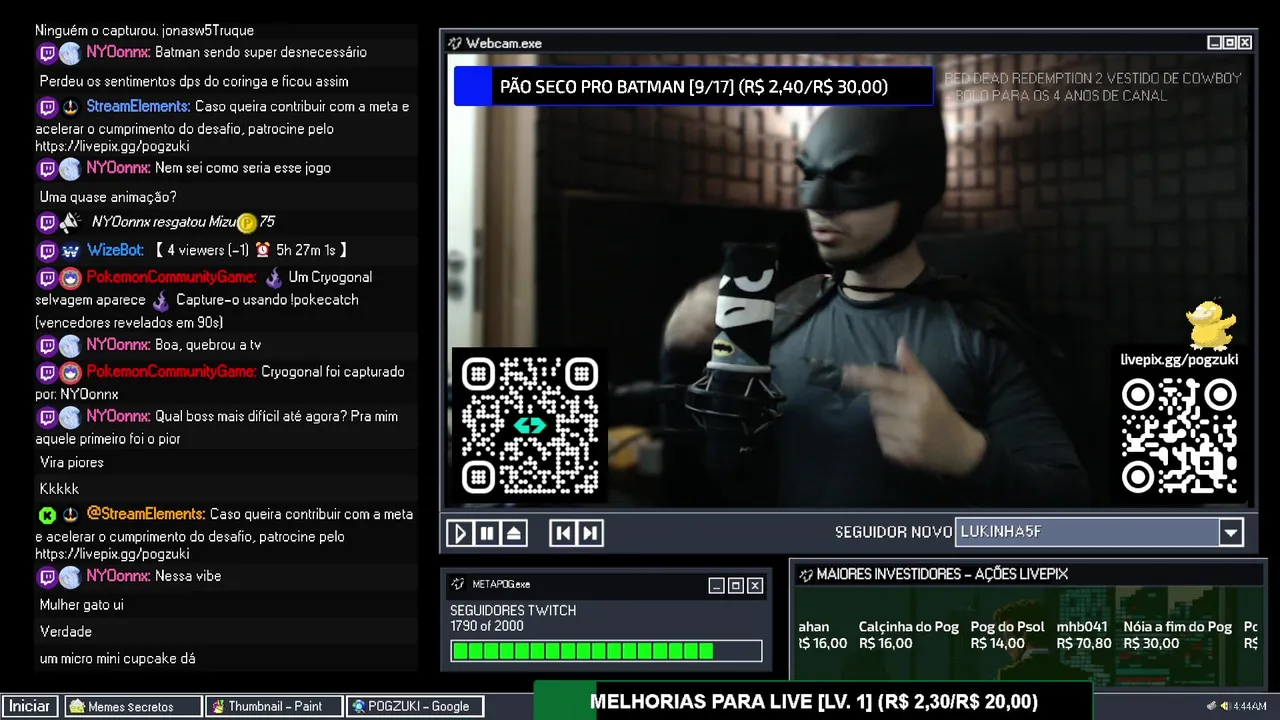
Task: Click the purple sprite before 'Capture-o usando'
Action: (x=162, y=300)
